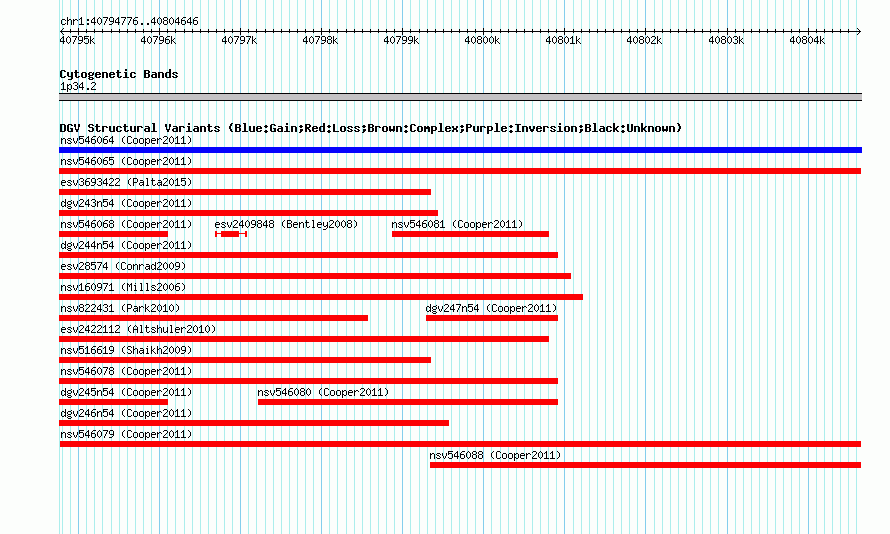Select the red bar under dgv243n54

coord(248,213)
